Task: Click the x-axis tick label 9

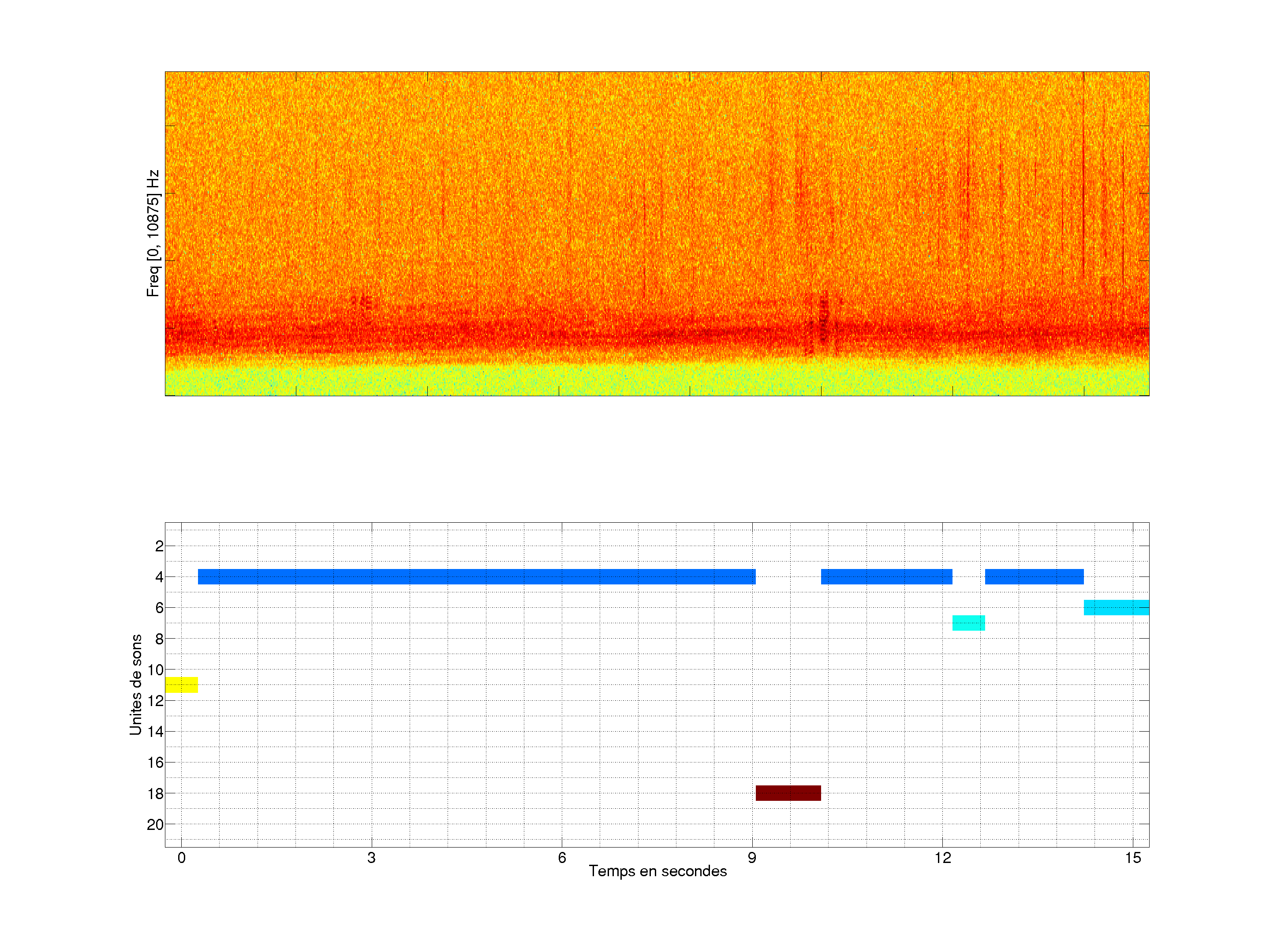Action: 751,858
